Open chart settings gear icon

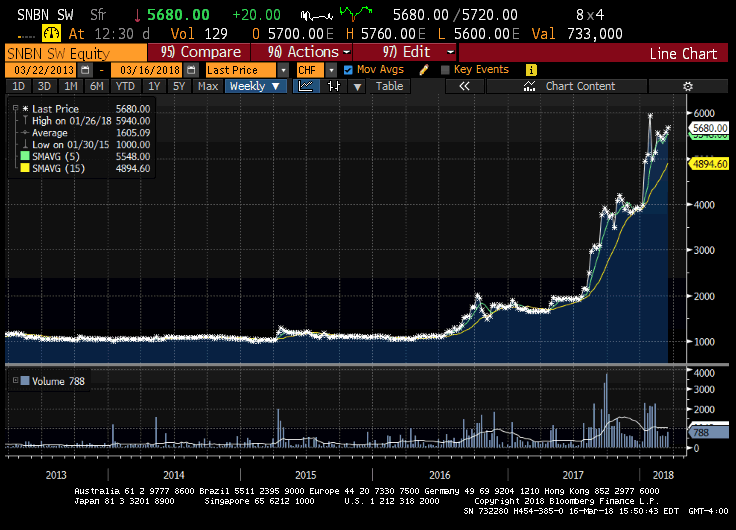tap(688, 86)
